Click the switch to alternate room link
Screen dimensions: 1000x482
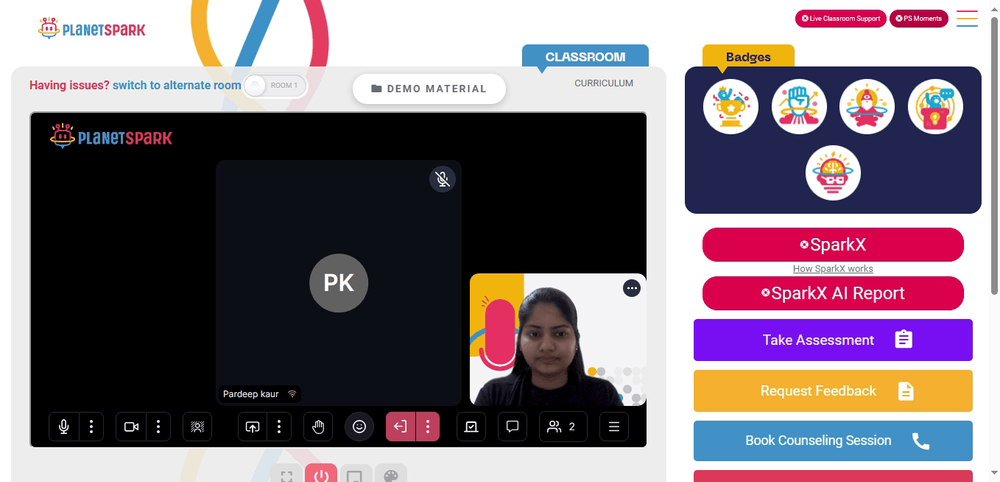177,85
